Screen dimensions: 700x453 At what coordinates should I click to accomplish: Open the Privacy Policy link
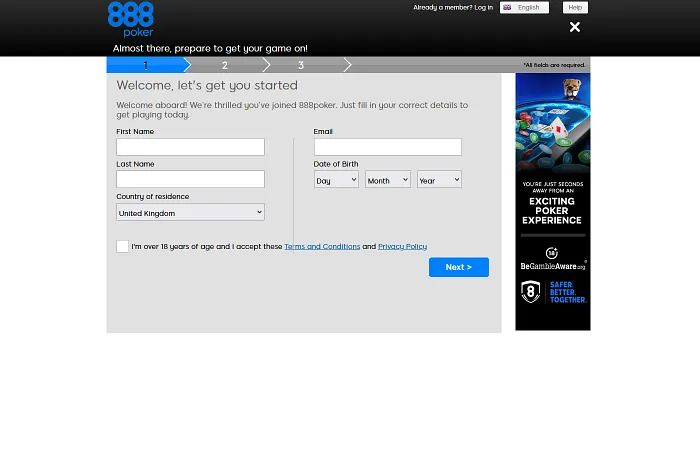(402, 246)
